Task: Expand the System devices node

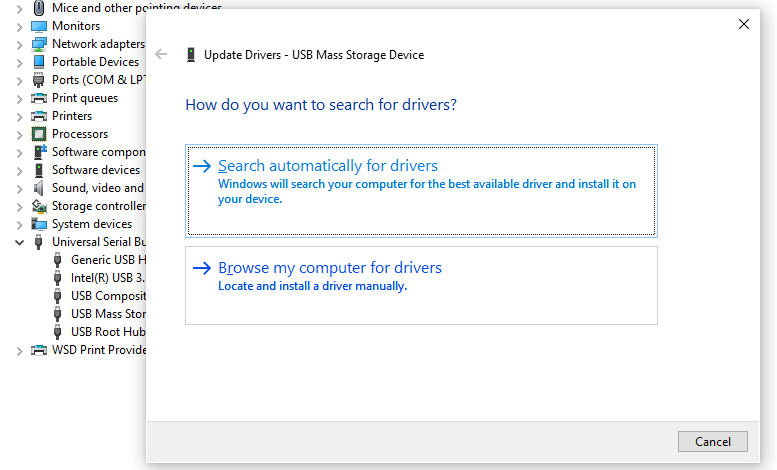Action: tap(19, 225)
